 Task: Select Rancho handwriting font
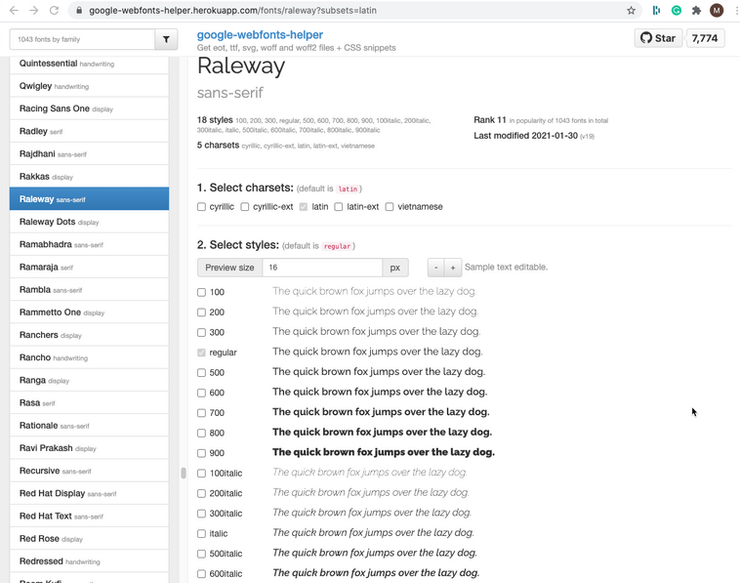[x=89, y=358]
